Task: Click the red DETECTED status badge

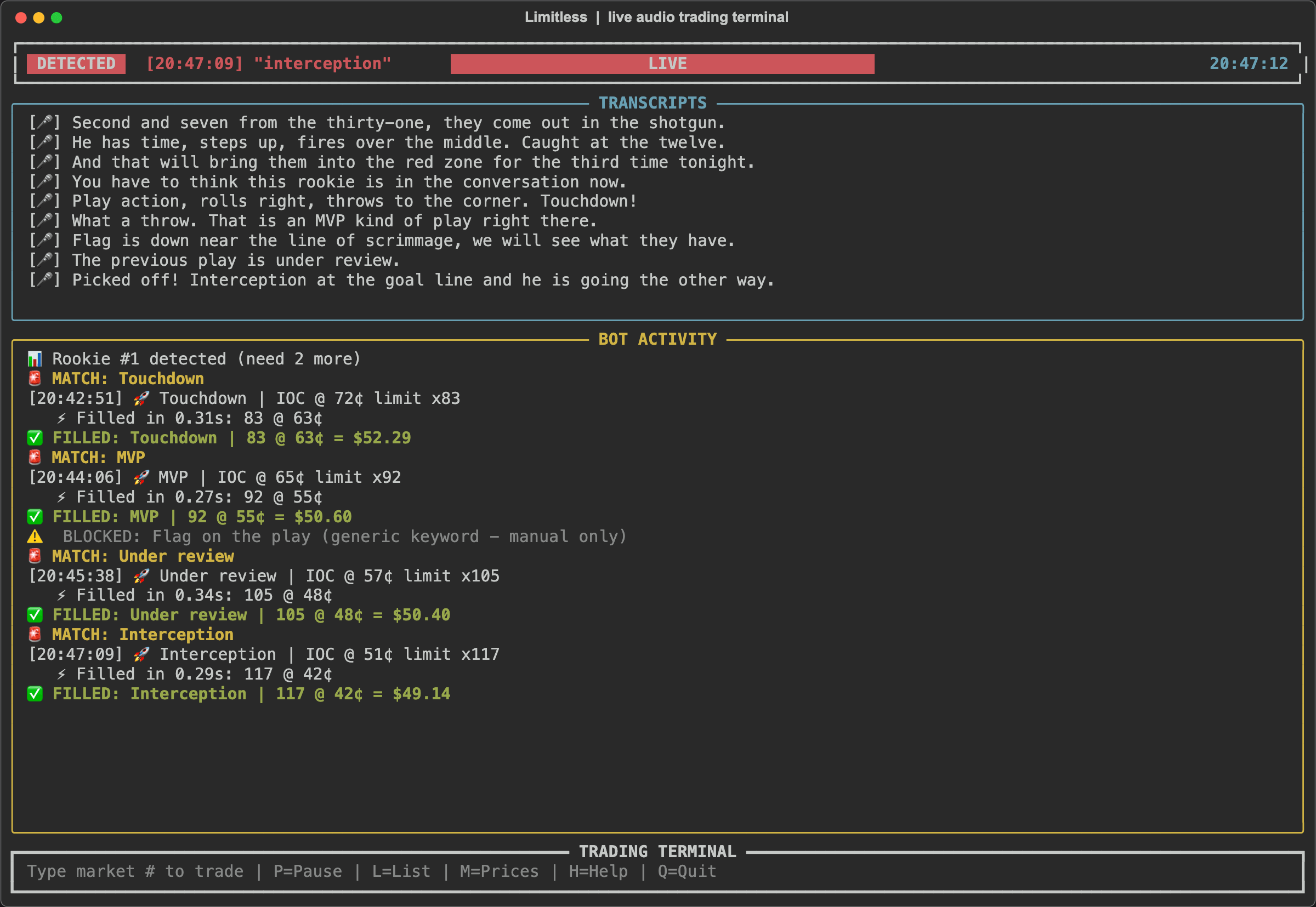Action: coord(76,64)
